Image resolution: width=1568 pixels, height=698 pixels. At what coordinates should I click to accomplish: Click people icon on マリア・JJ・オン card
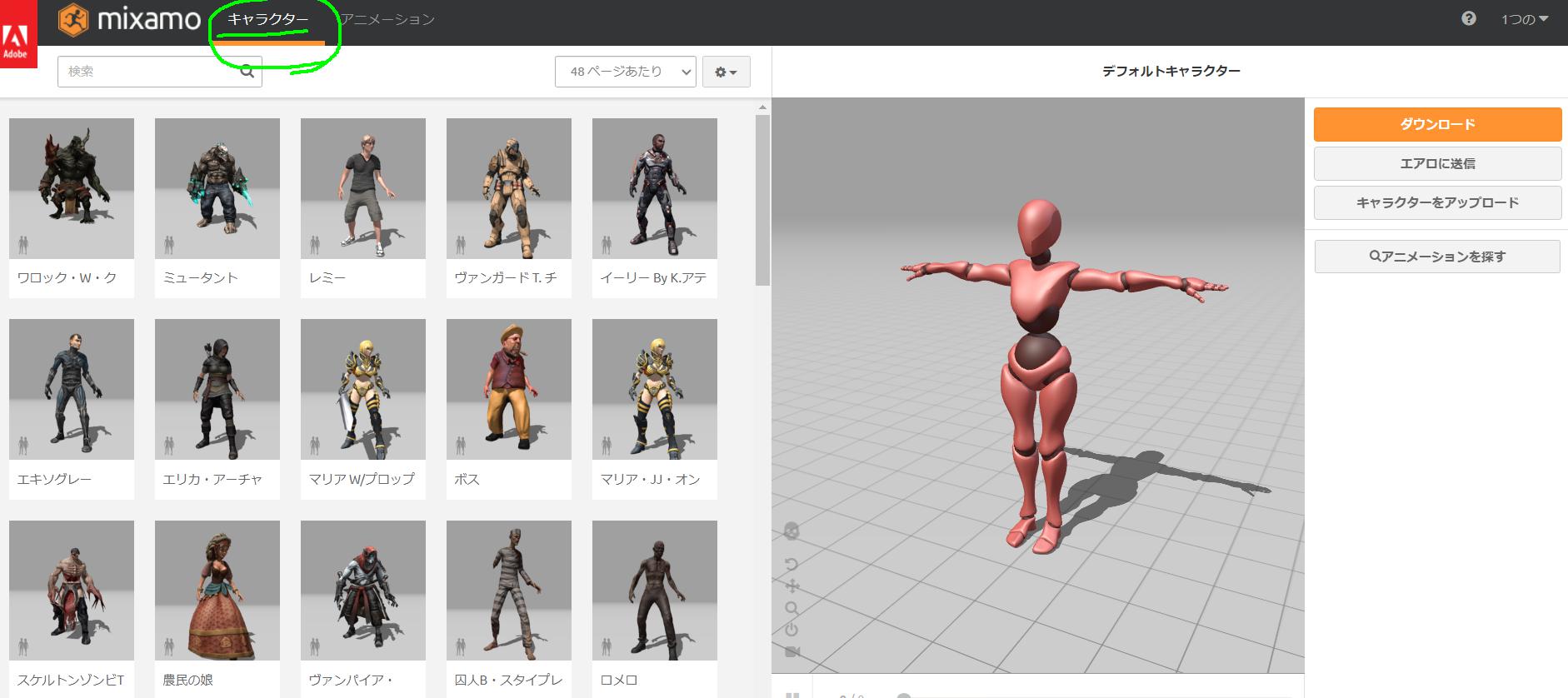607,446
